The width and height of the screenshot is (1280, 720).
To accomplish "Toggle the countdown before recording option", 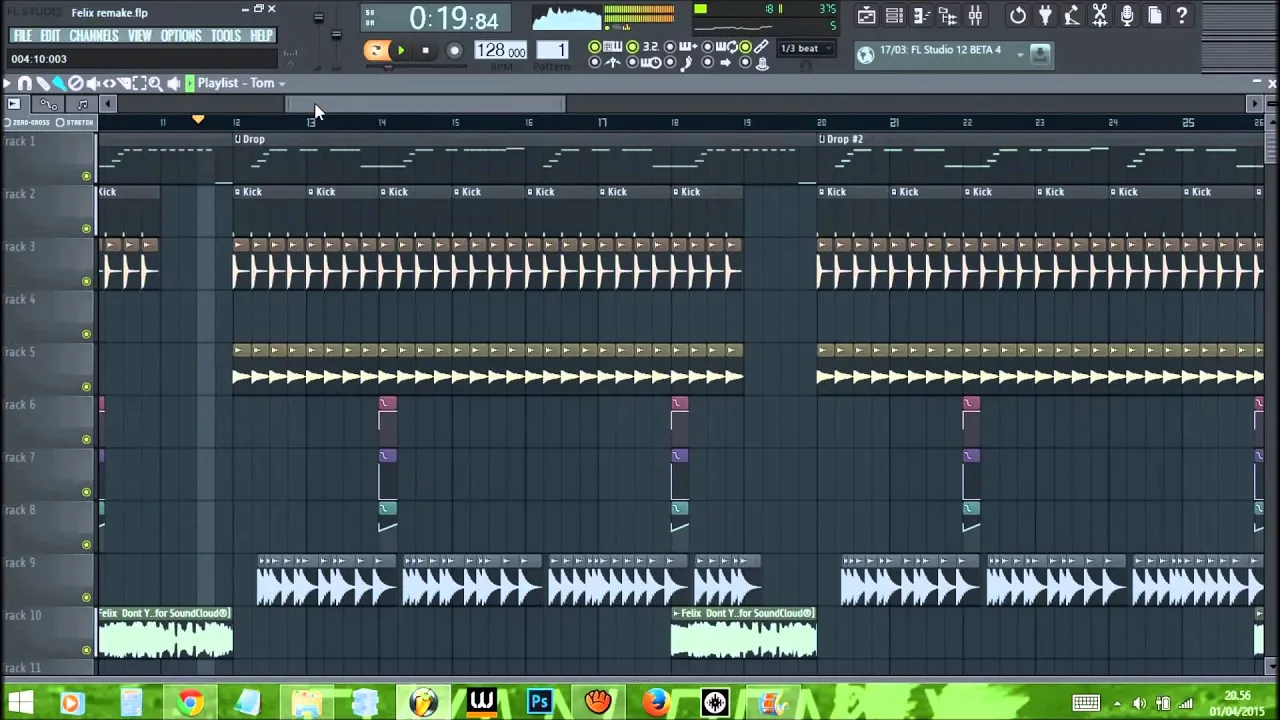I will point(642,46).
